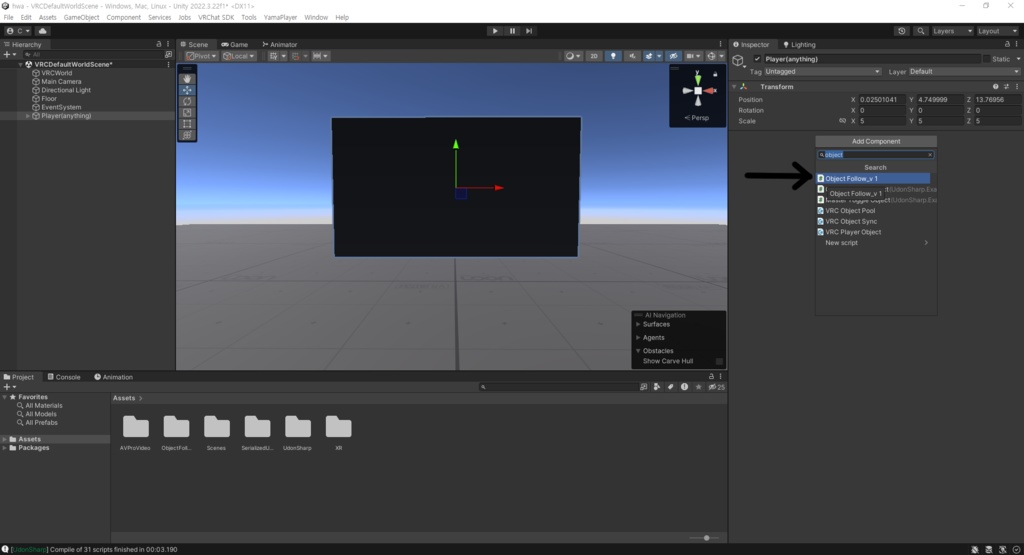Image resolution: width=1024 pixels, height=555 pixels.
Task: Open snap increment settings icon
Action: click(x=320, y=56)
